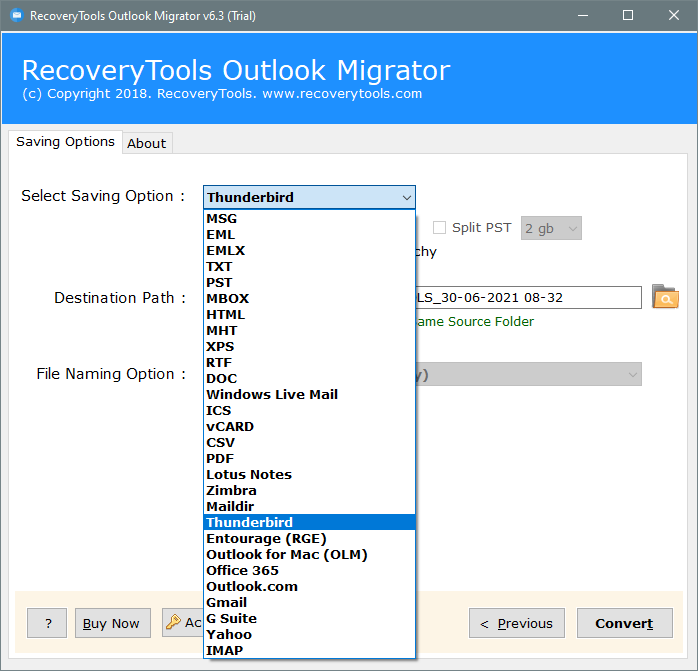Viewport: 698px width, 671px height.
Task: Choose MSG from the saving list
Action: [x=309, y=219]
